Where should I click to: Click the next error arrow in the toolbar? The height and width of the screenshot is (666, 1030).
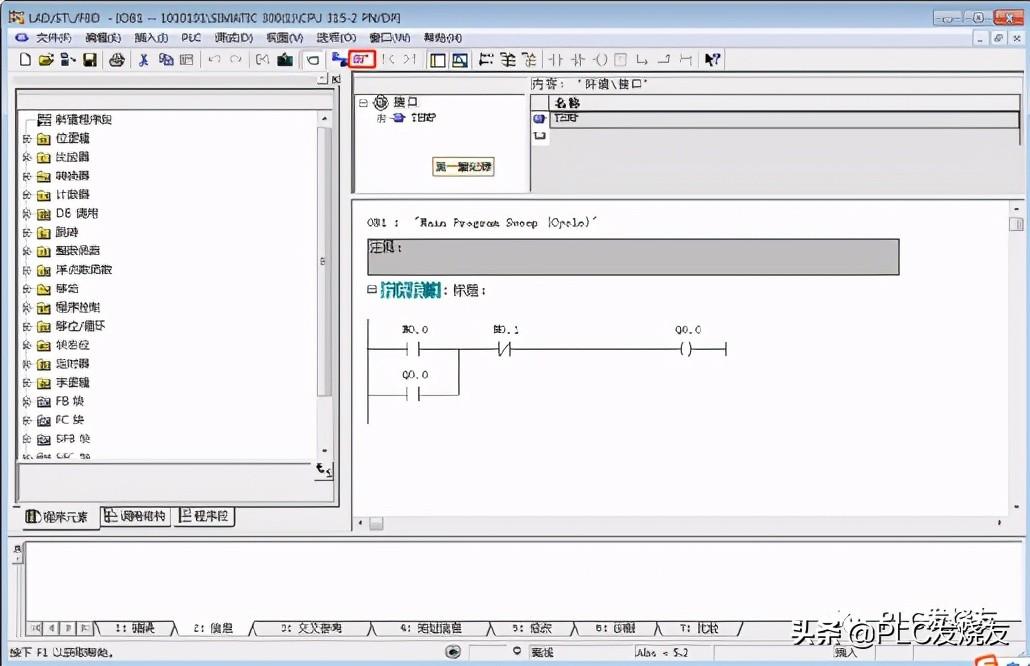[410, 60]
